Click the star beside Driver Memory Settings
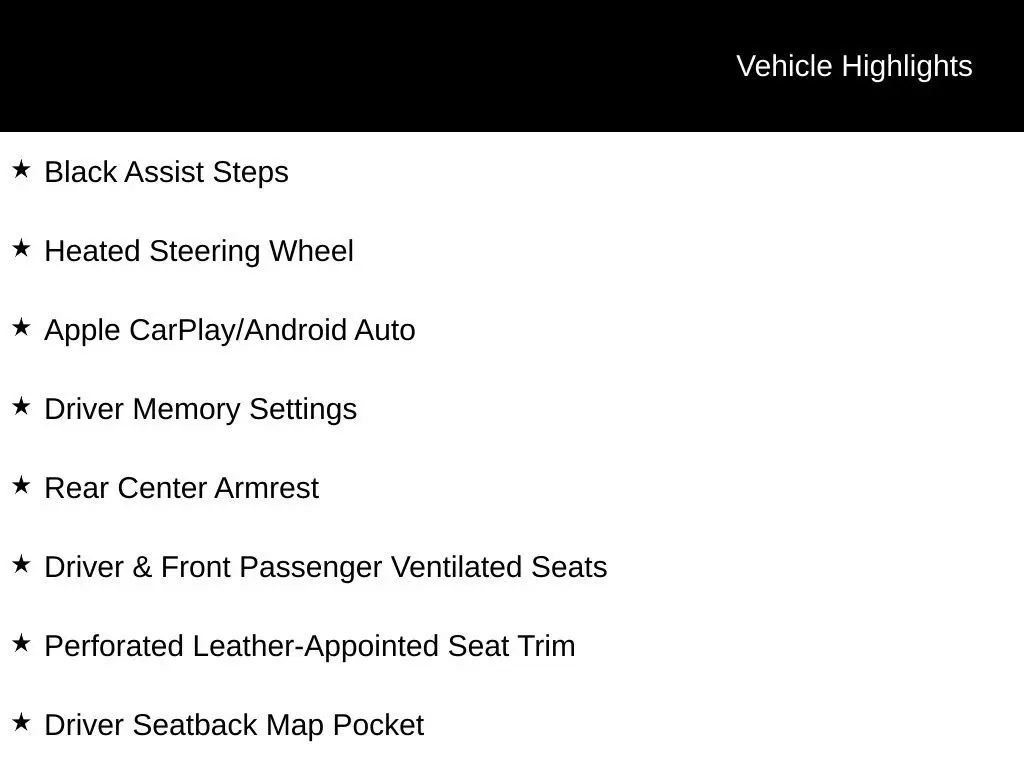The height and width of the screenshot is (768, 1024). 21,407
